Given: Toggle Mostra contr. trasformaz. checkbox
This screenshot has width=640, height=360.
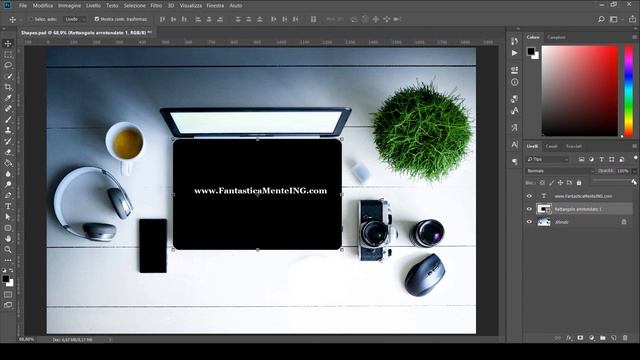Looking at the screenshot, I should click(x=97, y=19).
